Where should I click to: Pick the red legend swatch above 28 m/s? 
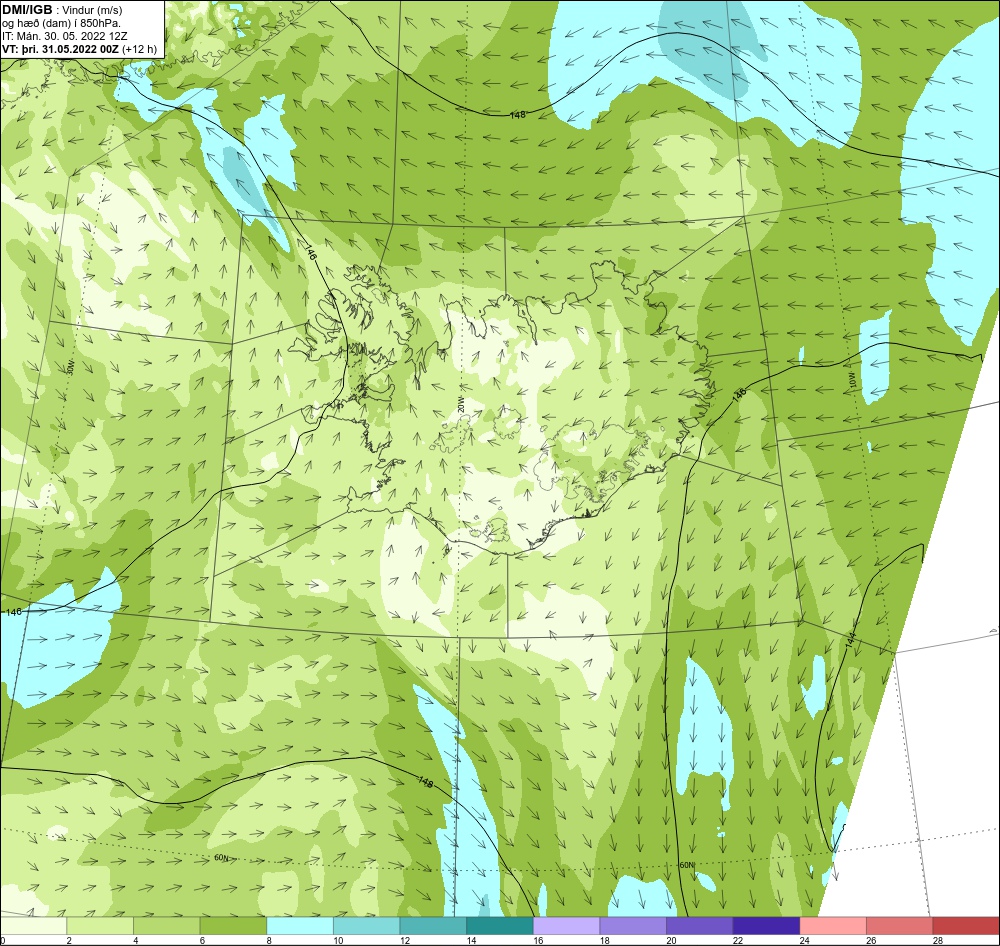tap(966, 926)
